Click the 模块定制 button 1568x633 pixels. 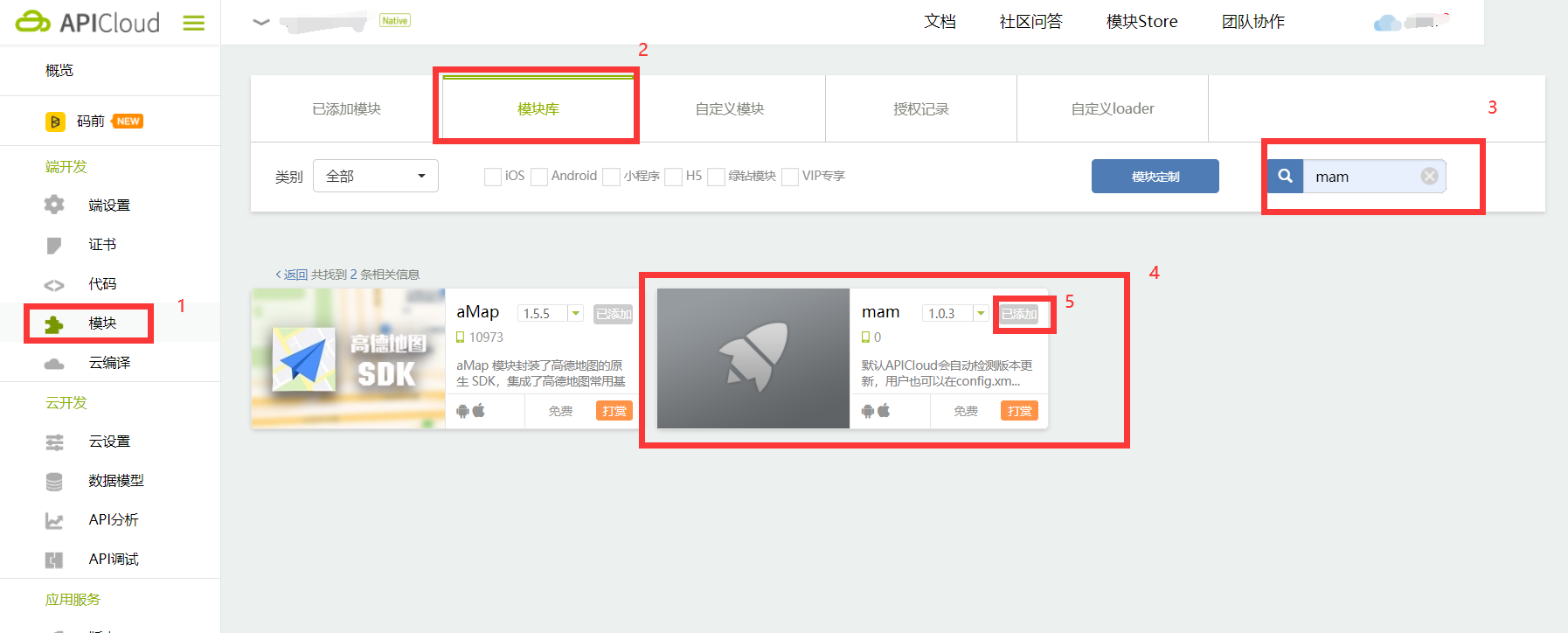click(x=1155, y=176)
